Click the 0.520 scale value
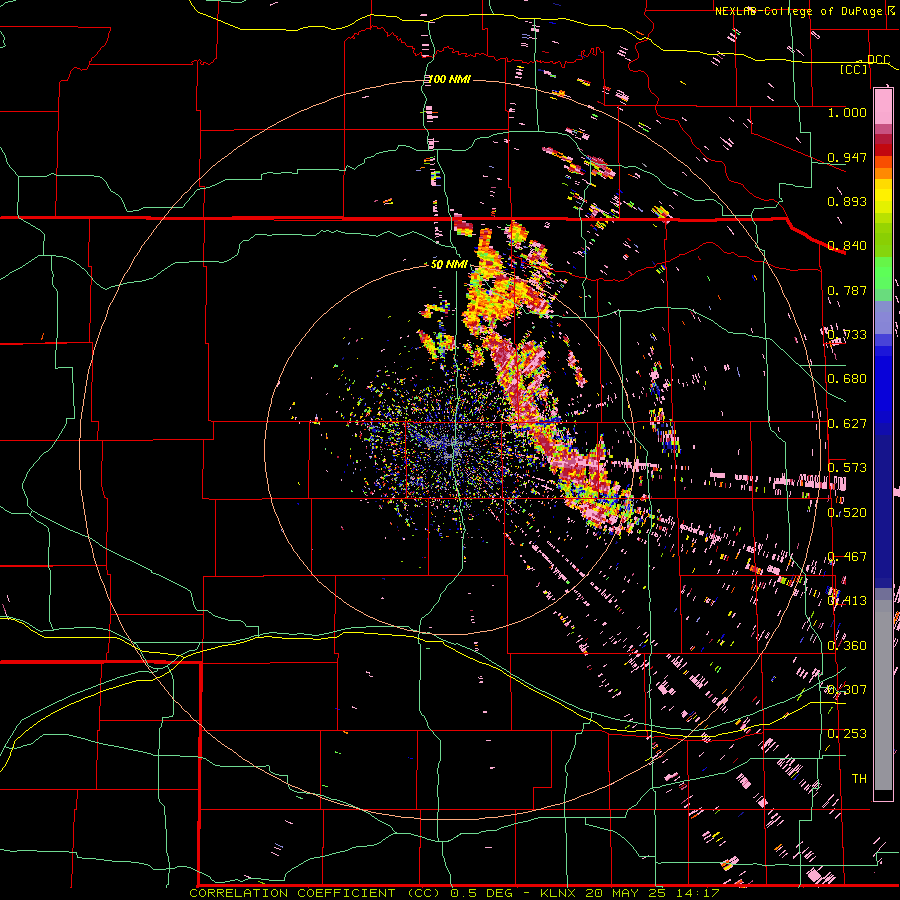The image size is (900, 900). click(x=847, y=513)
